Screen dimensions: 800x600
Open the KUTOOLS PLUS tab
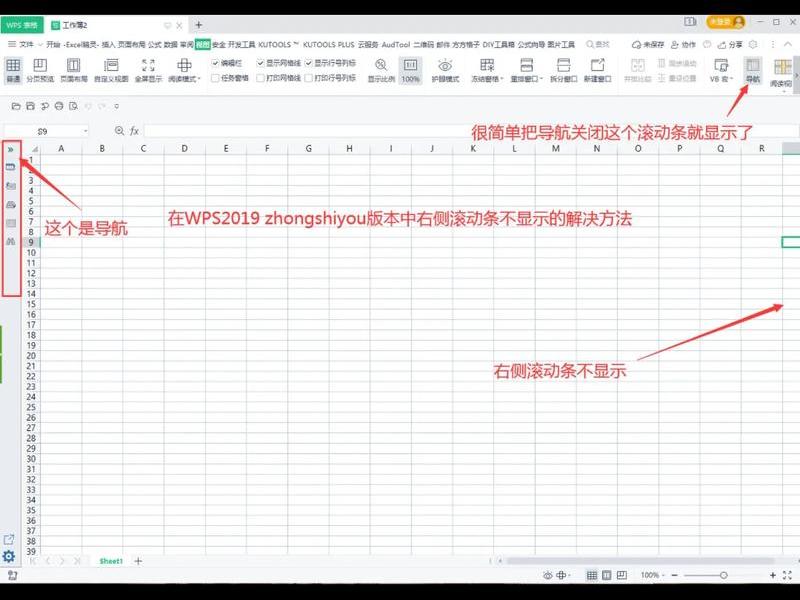[x=329, y=44]
